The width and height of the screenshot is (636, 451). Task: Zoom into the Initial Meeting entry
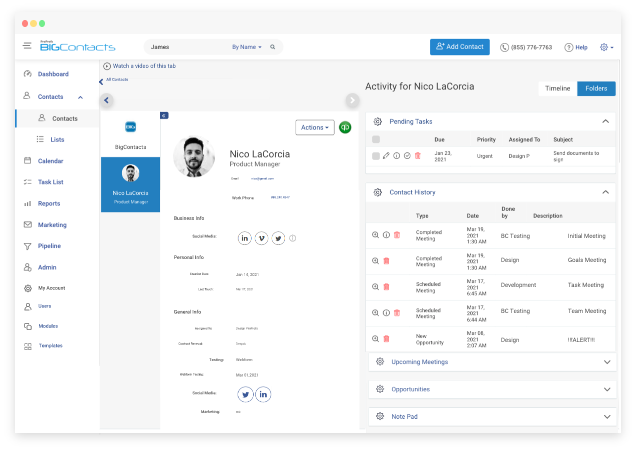(376, 235)
